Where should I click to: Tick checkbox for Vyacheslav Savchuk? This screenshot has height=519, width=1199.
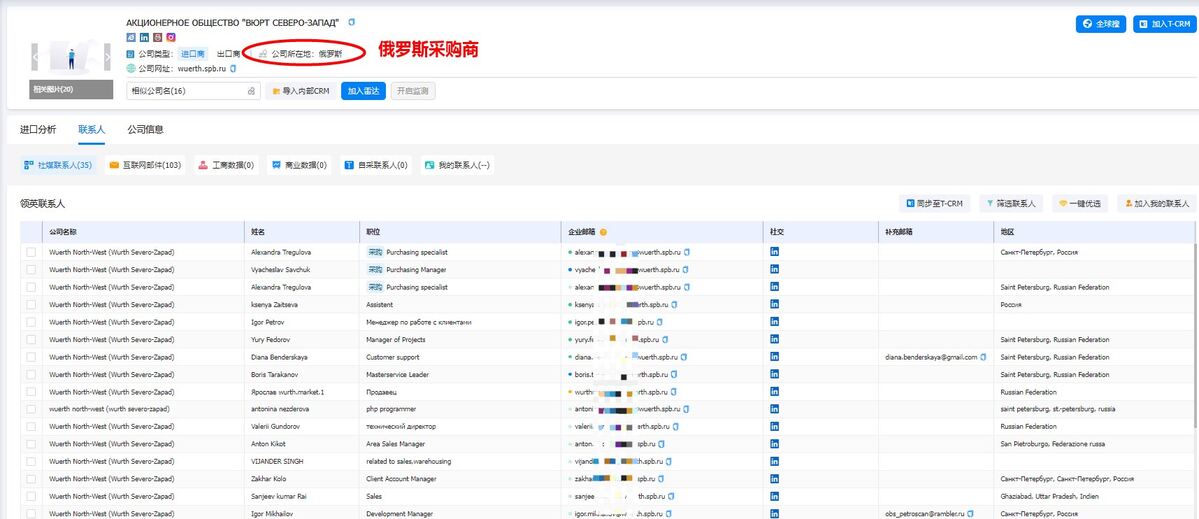(x=31, y=269)
